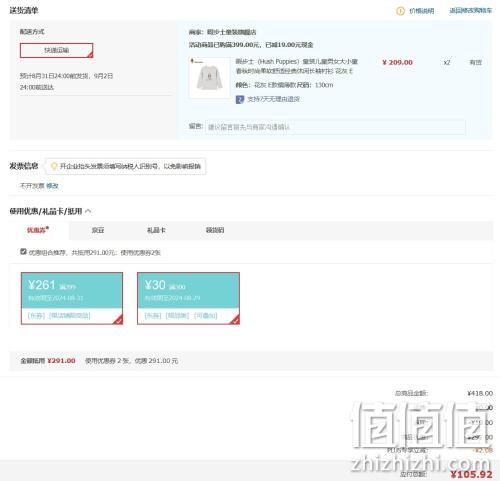The image size is (500, 481).
Task: Switch to the 优惠券 tab
Action: point(38,230)
